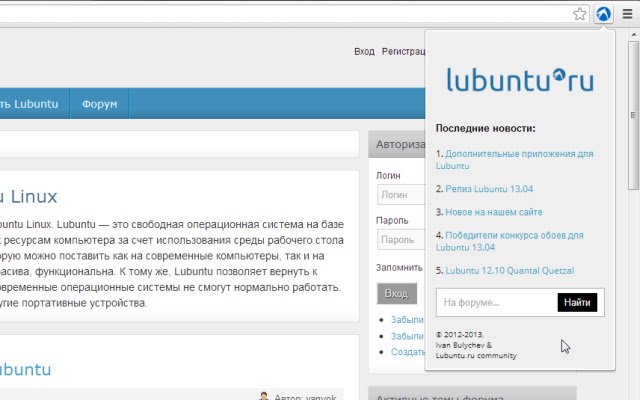This screenshot has width=640, height=400.
Task: Click the Последние новости heading
Action: (485, 128)
